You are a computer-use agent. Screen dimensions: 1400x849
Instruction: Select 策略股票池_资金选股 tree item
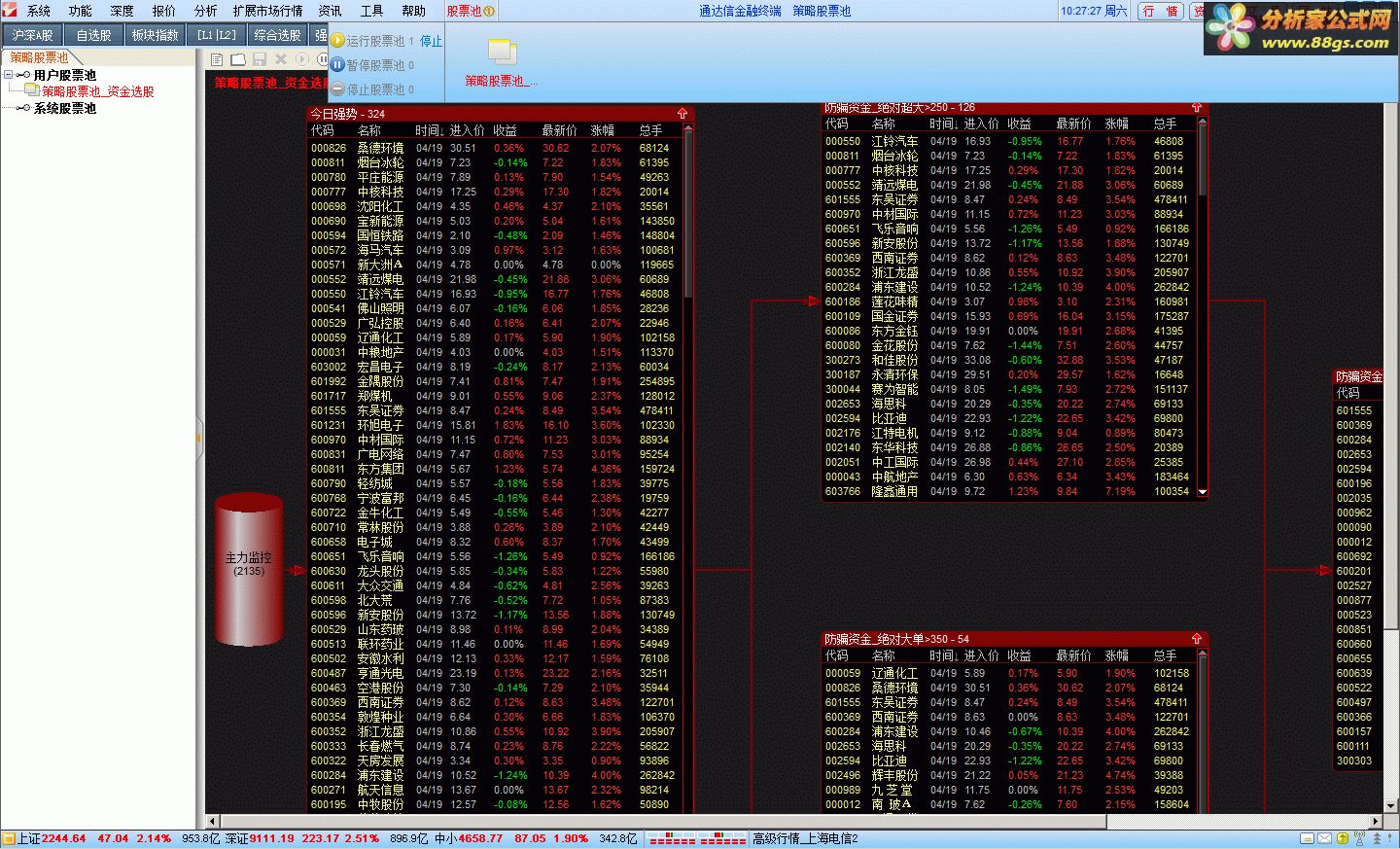tap(97, 91)
